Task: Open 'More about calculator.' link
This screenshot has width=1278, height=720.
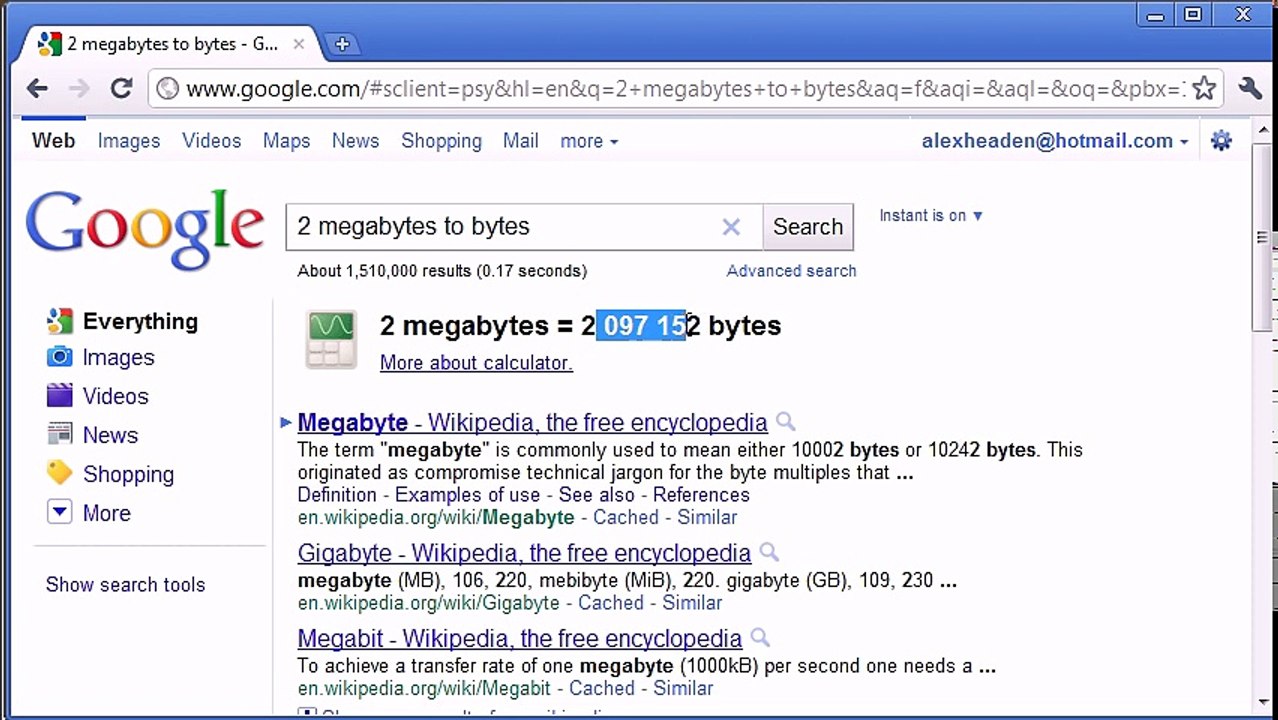Action: [476, 363]
